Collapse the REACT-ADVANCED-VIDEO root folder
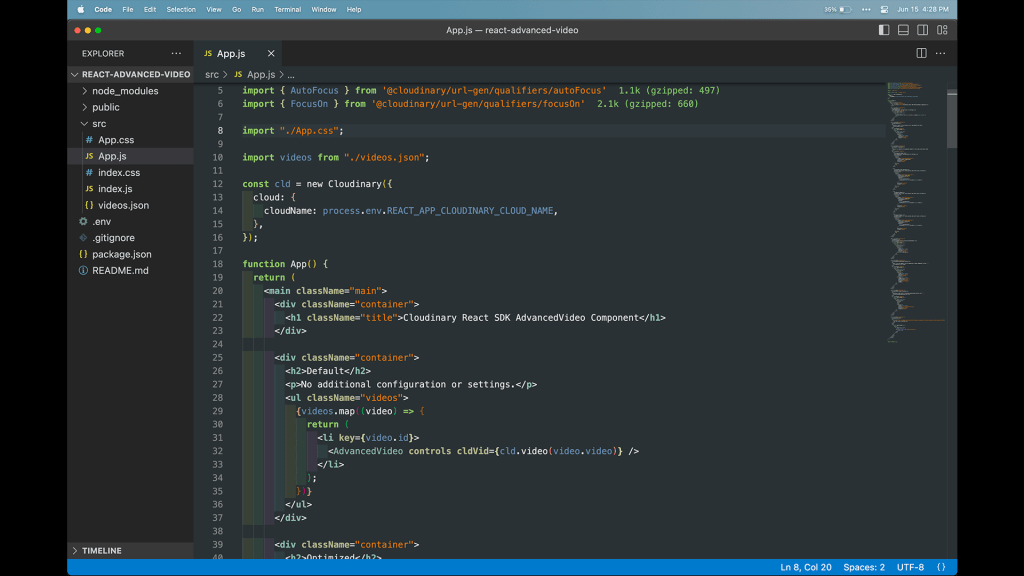This screenshot has width=1024, height=576. [130, 74]
